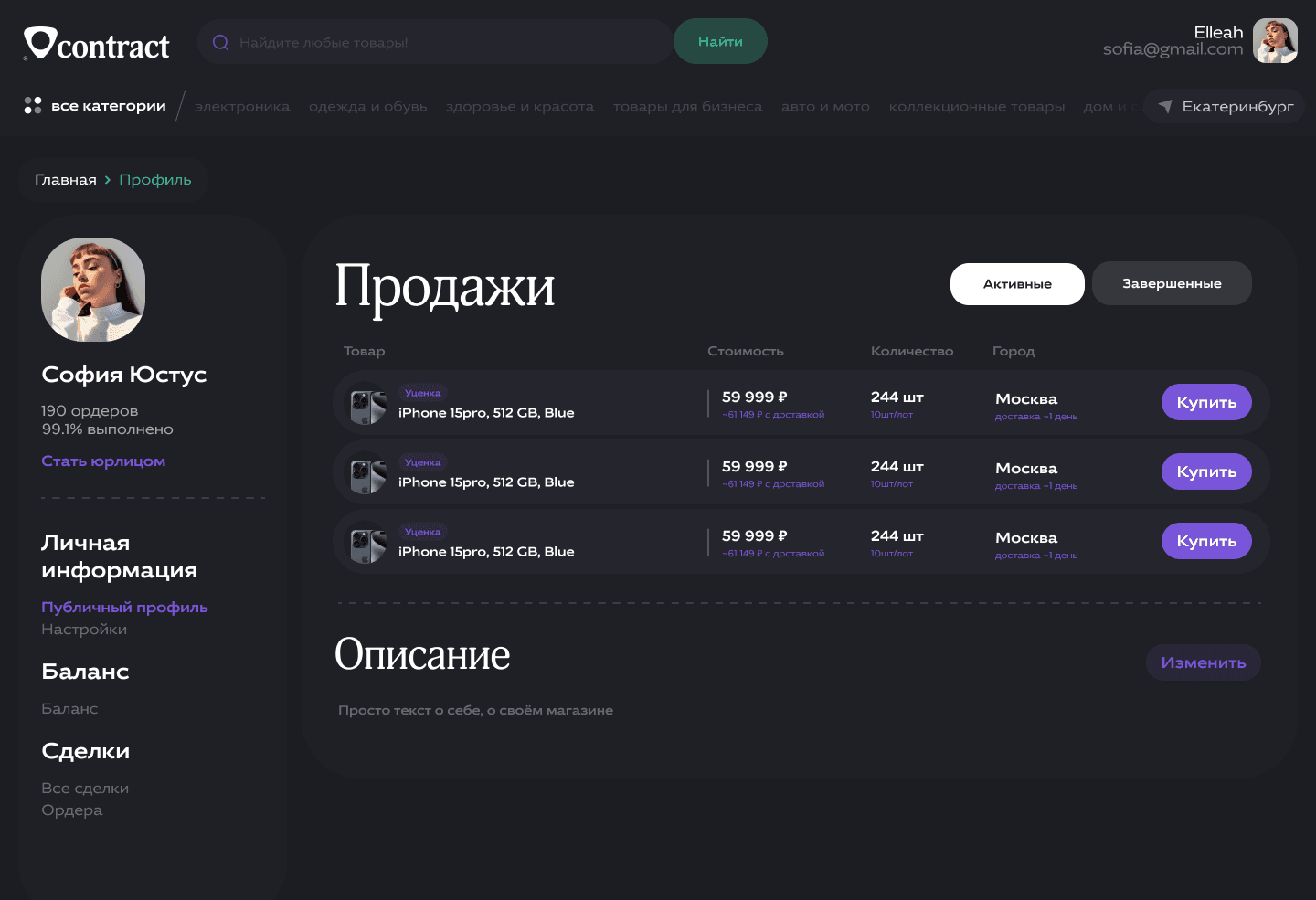Click third row iPhone 15pro title

[x=486, y=552]
